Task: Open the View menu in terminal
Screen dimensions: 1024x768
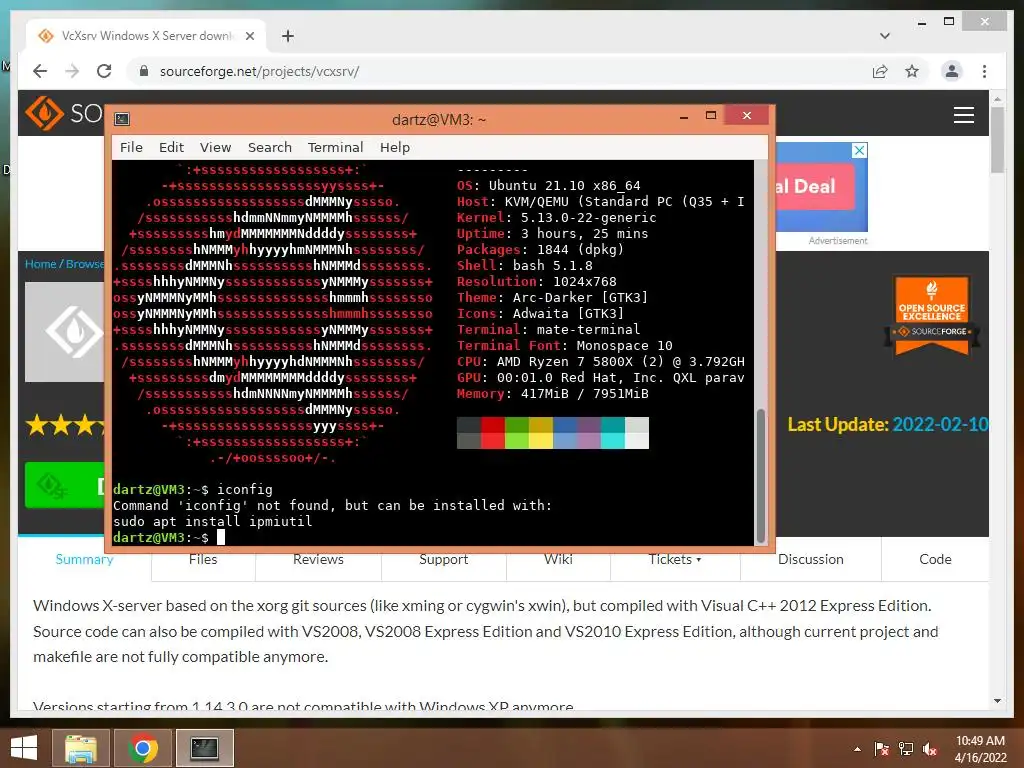Action: click(216, 148)
